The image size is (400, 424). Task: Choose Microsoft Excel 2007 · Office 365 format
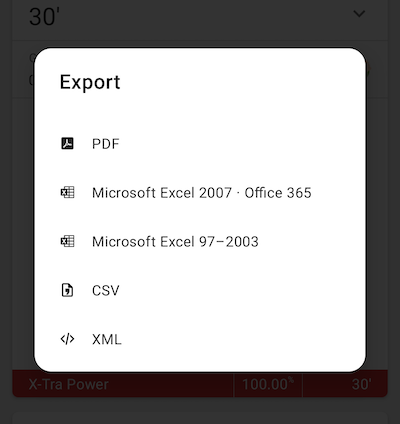pyautogui.click(x=200, y=193)
